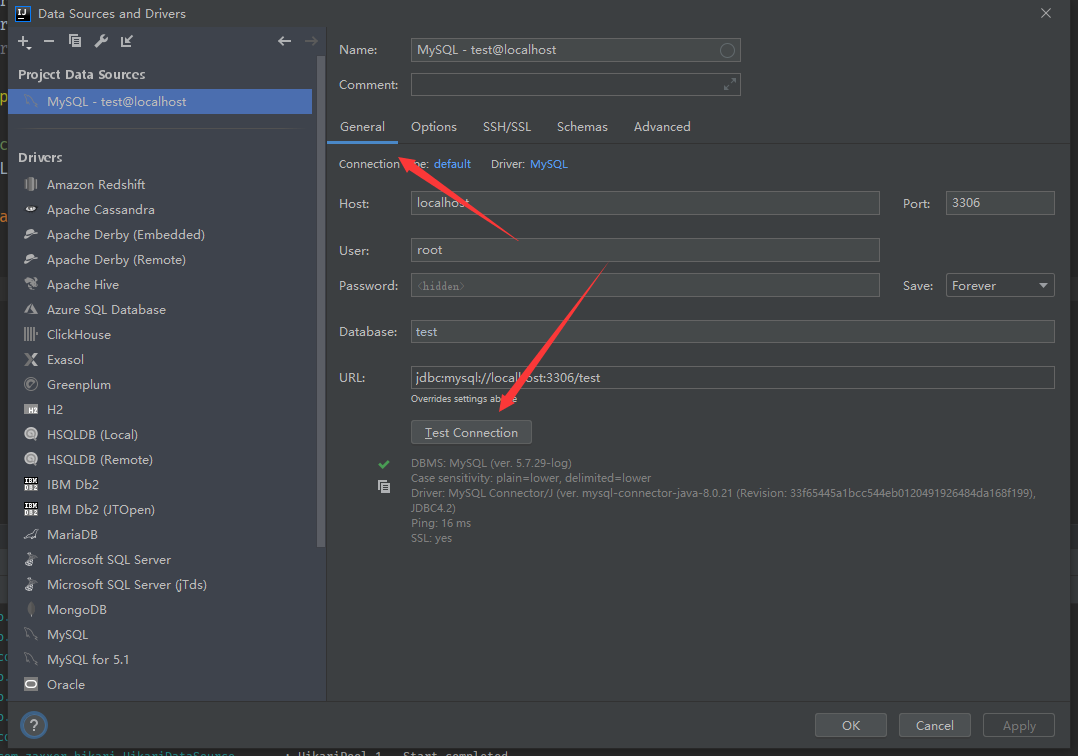The height and width of the screenshot is (756, 1078).
Task: Click the drivers list vertical scrollbar
Action: tap(320, 302)
